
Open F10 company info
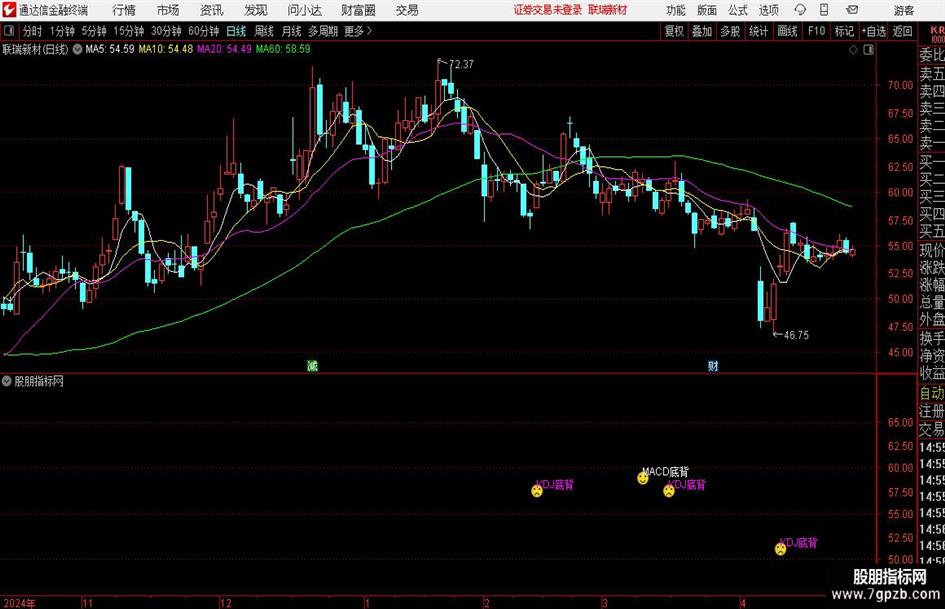point(817,31)
